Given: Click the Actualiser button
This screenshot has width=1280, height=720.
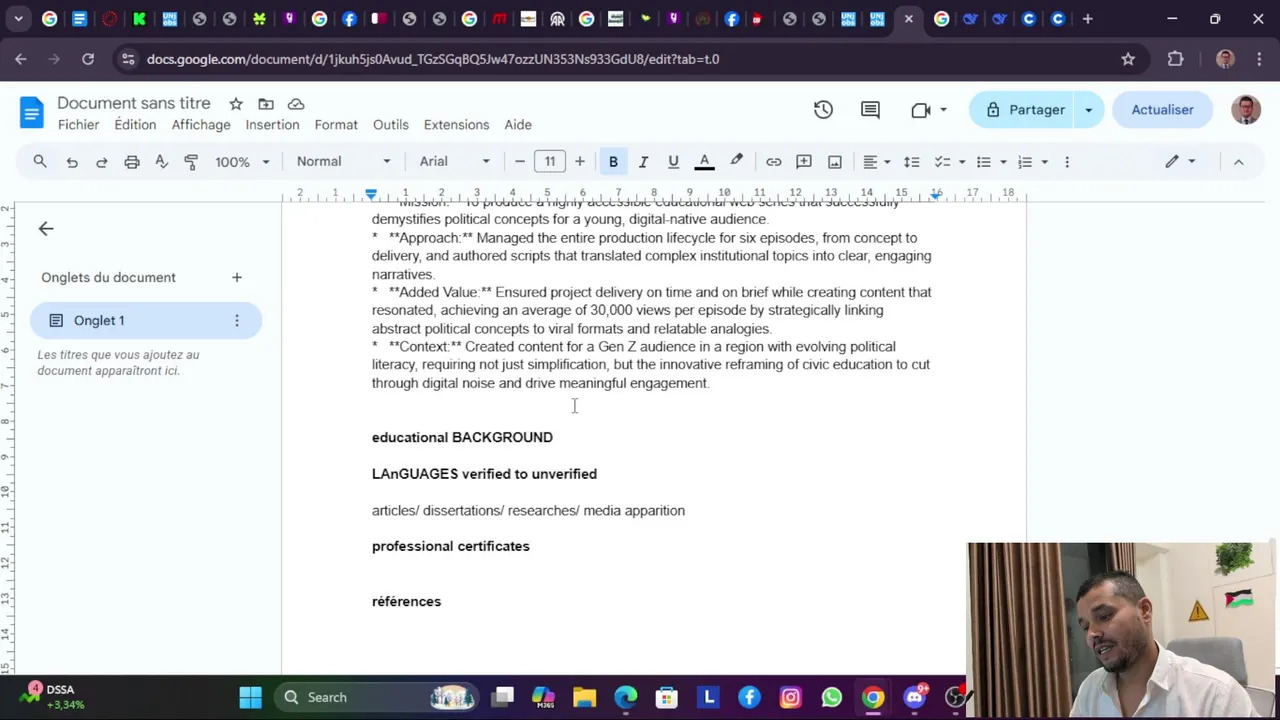Looking at the screenshot, I should (x=1162, y=110).
